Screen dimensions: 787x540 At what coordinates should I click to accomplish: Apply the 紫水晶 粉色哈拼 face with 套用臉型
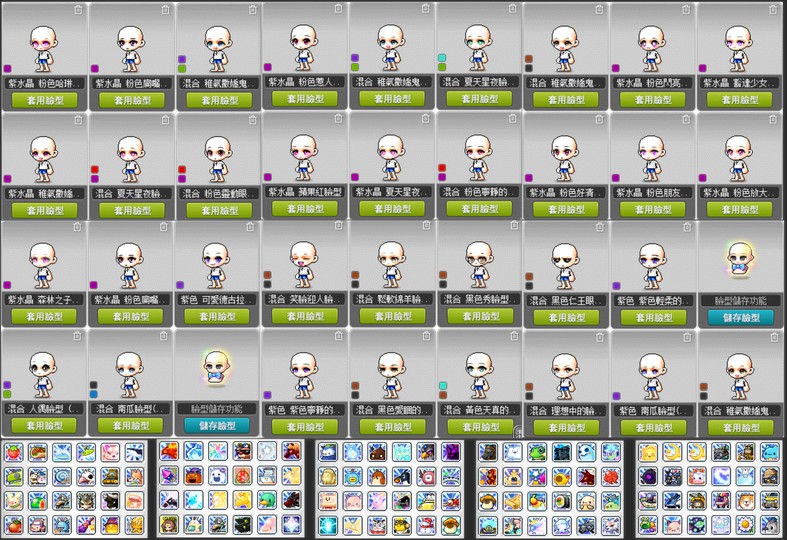(45, 100)
